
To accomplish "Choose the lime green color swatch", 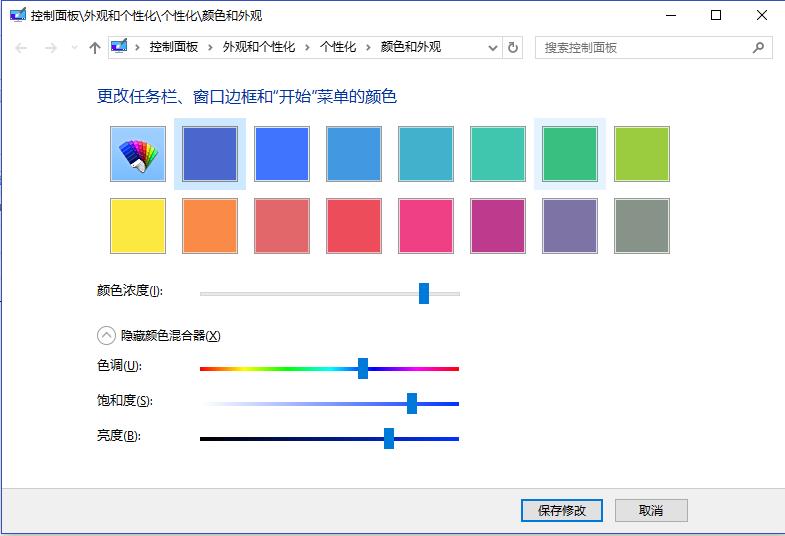I will click(642, 154).
